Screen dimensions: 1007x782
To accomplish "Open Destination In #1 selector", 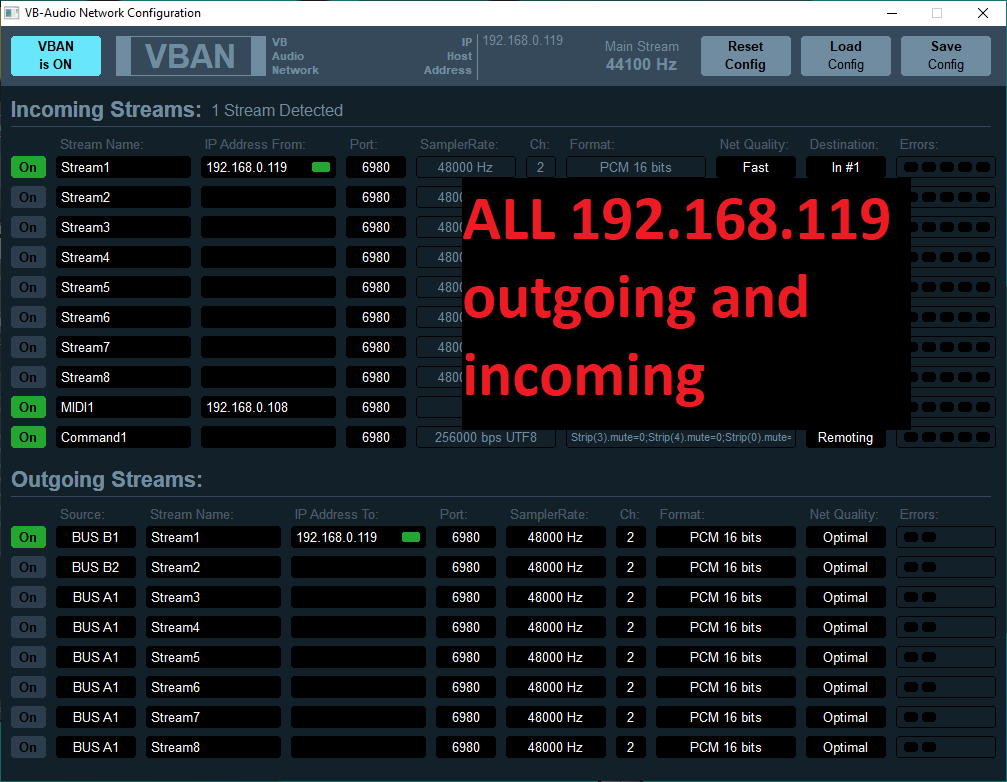I will tap(846, 168).
